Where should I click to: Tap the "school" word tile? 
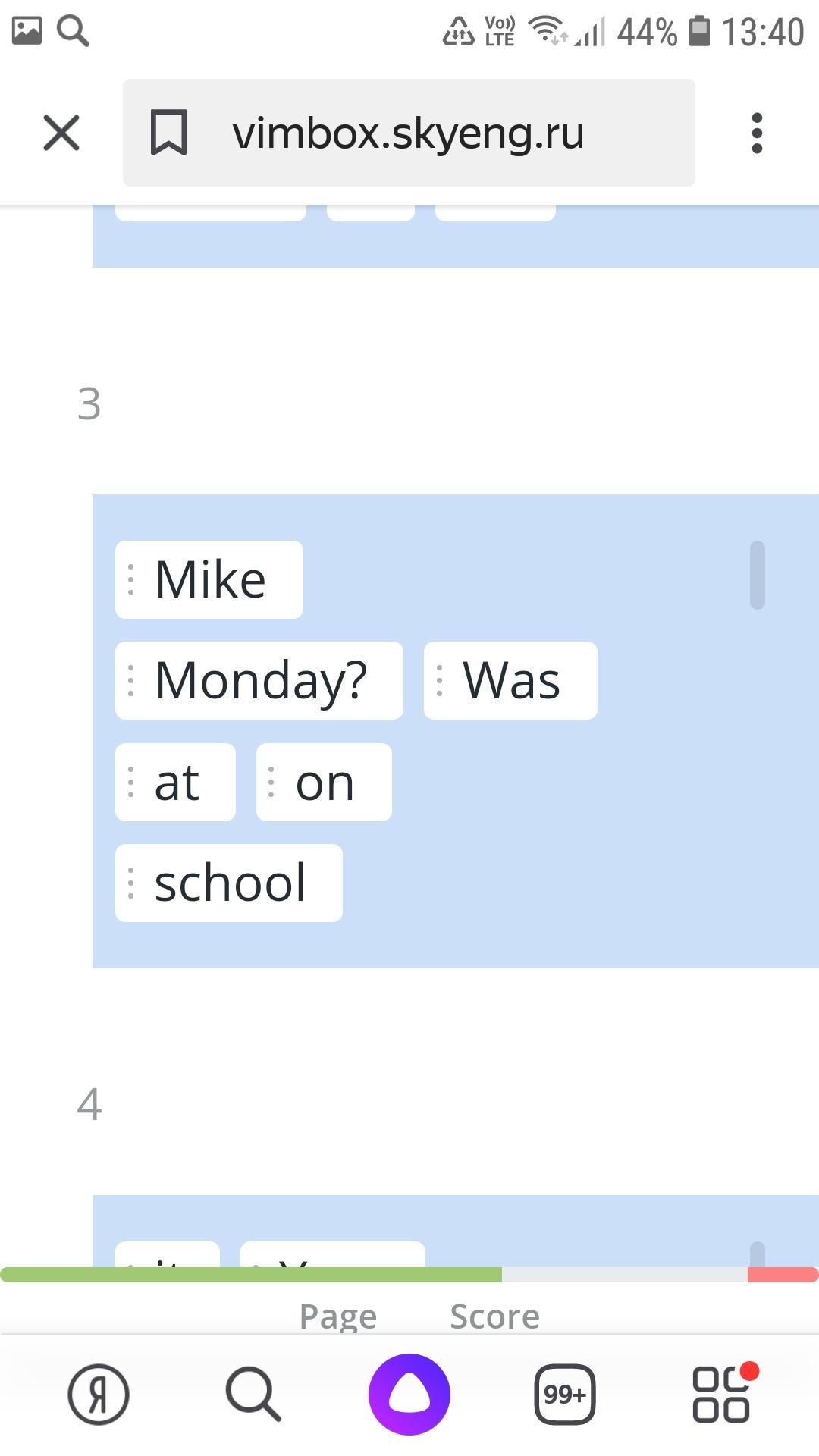[x=229, y=883]
